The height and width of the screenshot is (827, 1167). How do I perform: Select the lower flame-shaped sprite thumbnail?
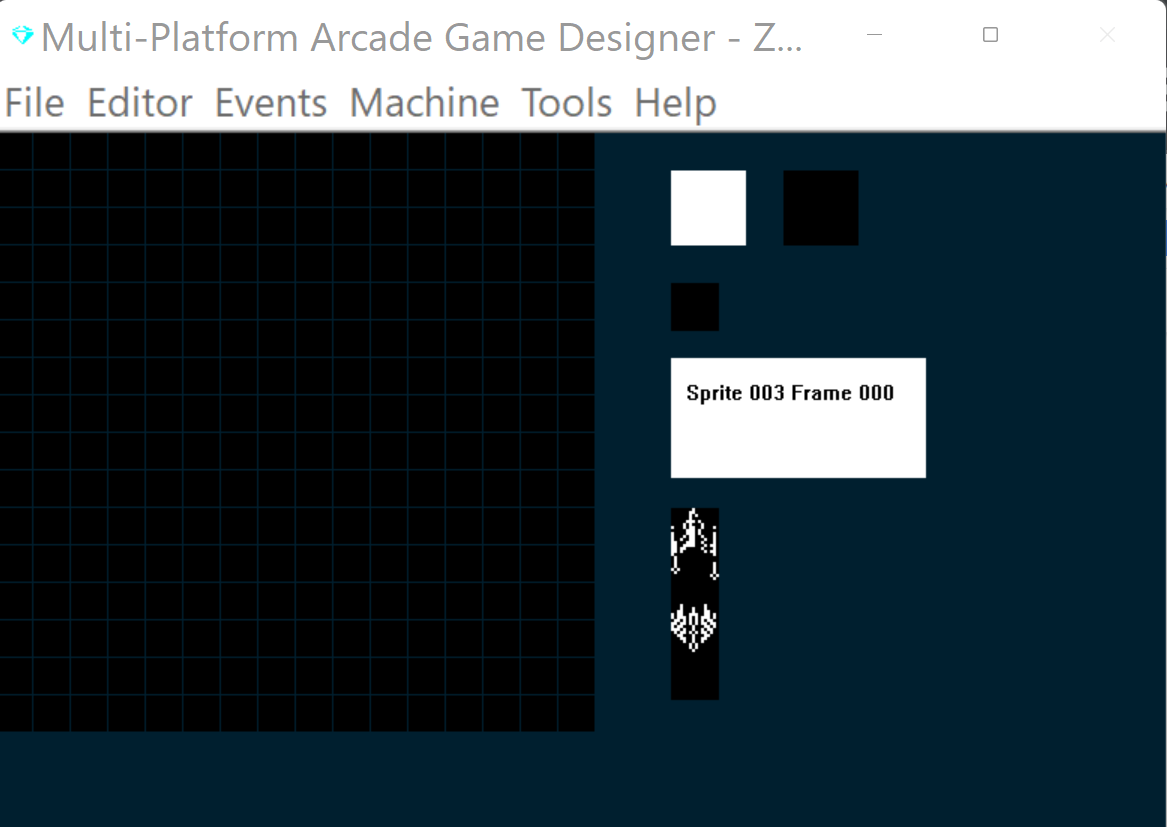695,628
